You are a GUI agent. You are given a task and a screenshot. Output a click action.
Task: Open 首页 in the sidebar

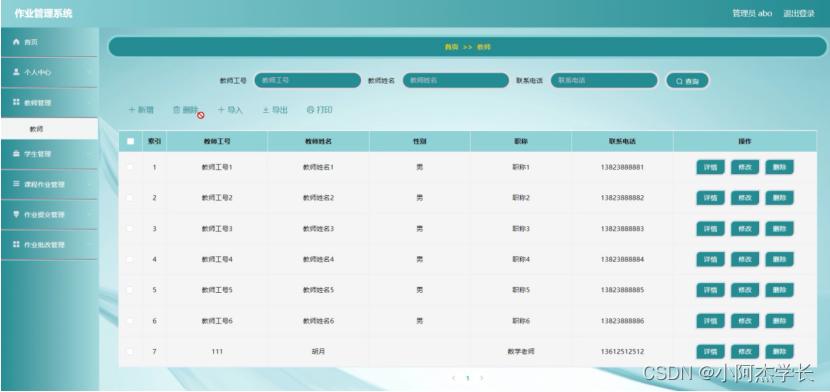click(x=49, y=42)
